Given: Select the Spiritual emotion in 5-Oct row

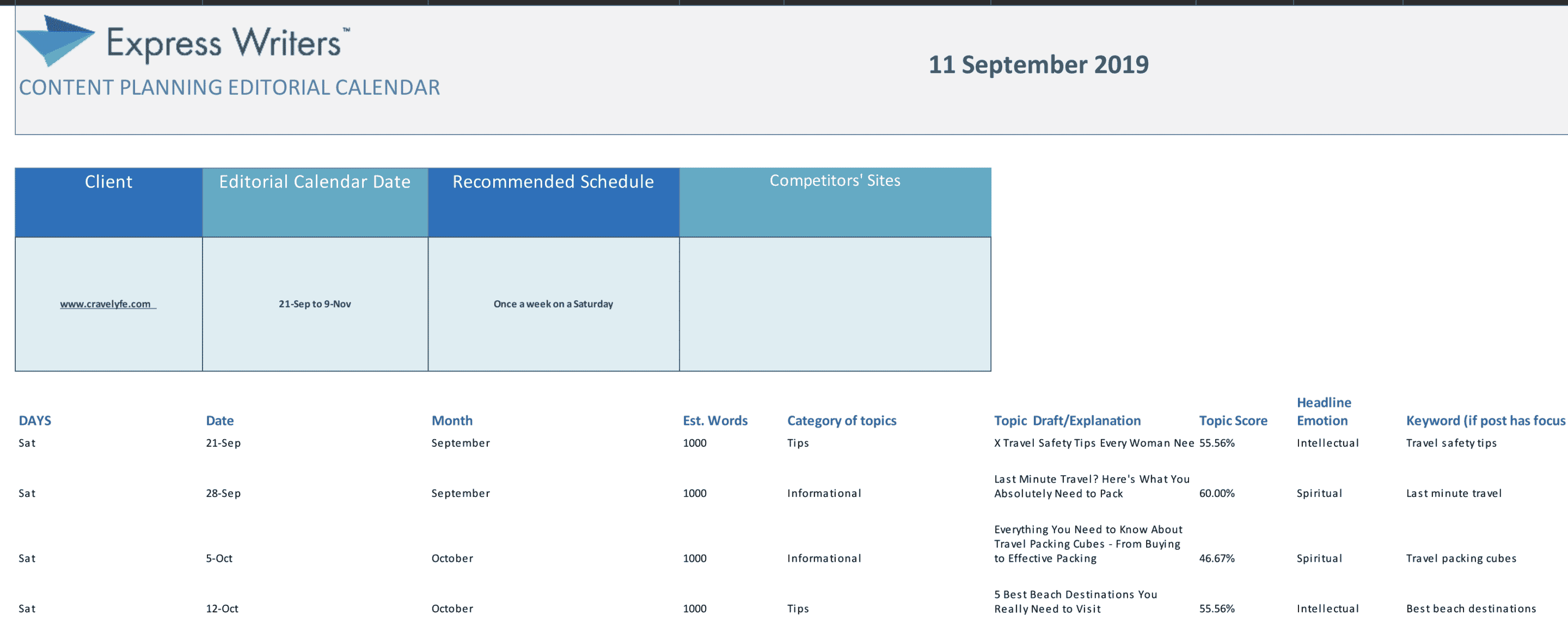Looking at the screenshot, I should point(1319,558).
